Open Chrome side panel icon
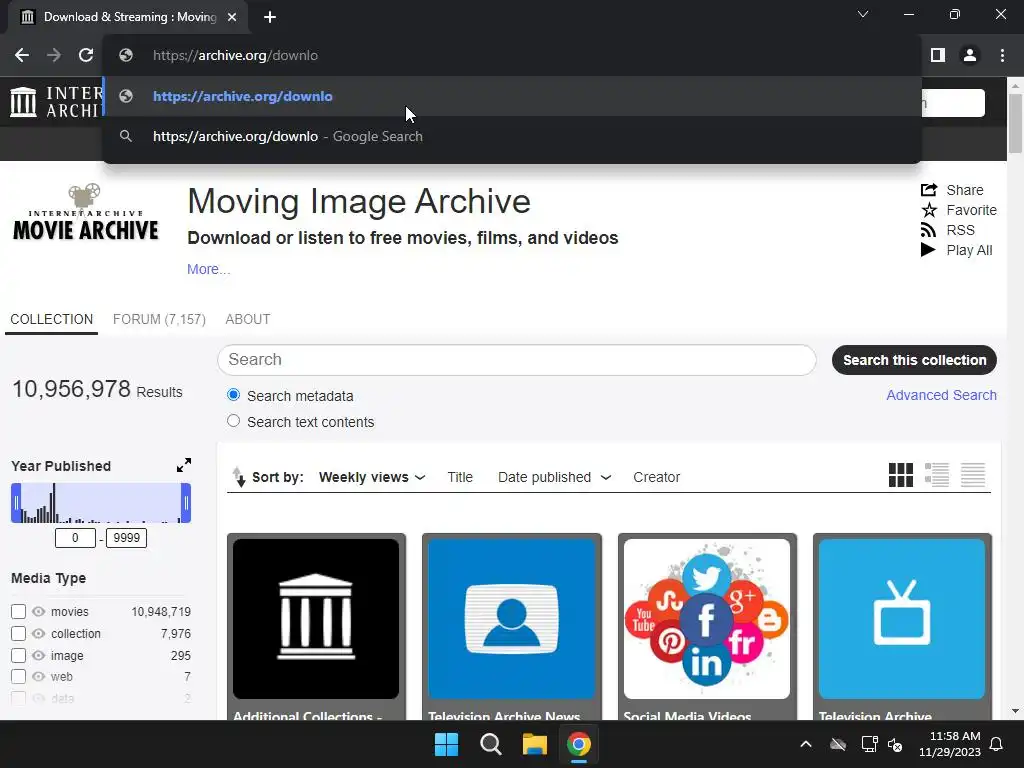Viewport: 1024px width, 768px height. (938, 56)
